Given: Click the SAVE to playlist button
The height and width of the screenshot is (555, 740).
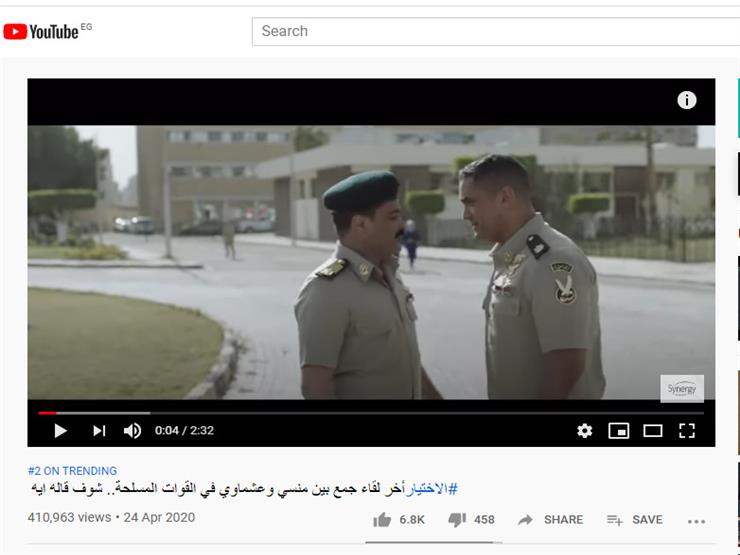Looking at the screenshot, I should [x=635, y=520].
